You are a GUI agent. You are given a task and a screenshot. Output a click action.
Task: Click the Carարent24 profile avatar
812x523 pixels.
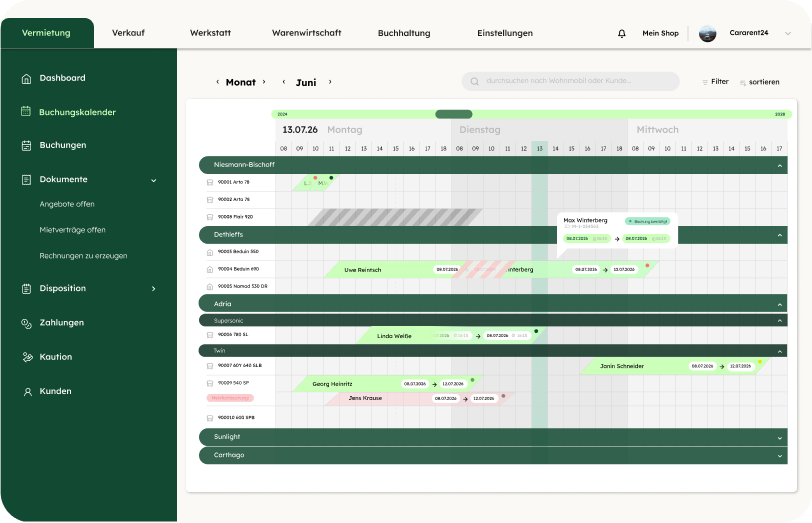tap(707, 33)
